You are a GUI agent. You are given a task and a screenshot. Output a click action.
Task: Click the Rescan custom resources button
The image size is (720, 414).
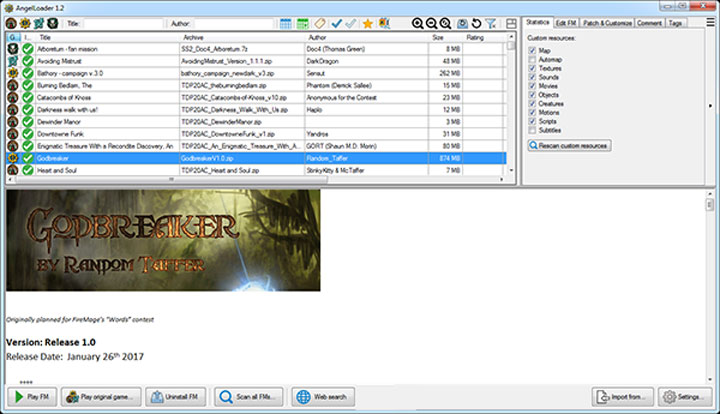coord(568,146)
